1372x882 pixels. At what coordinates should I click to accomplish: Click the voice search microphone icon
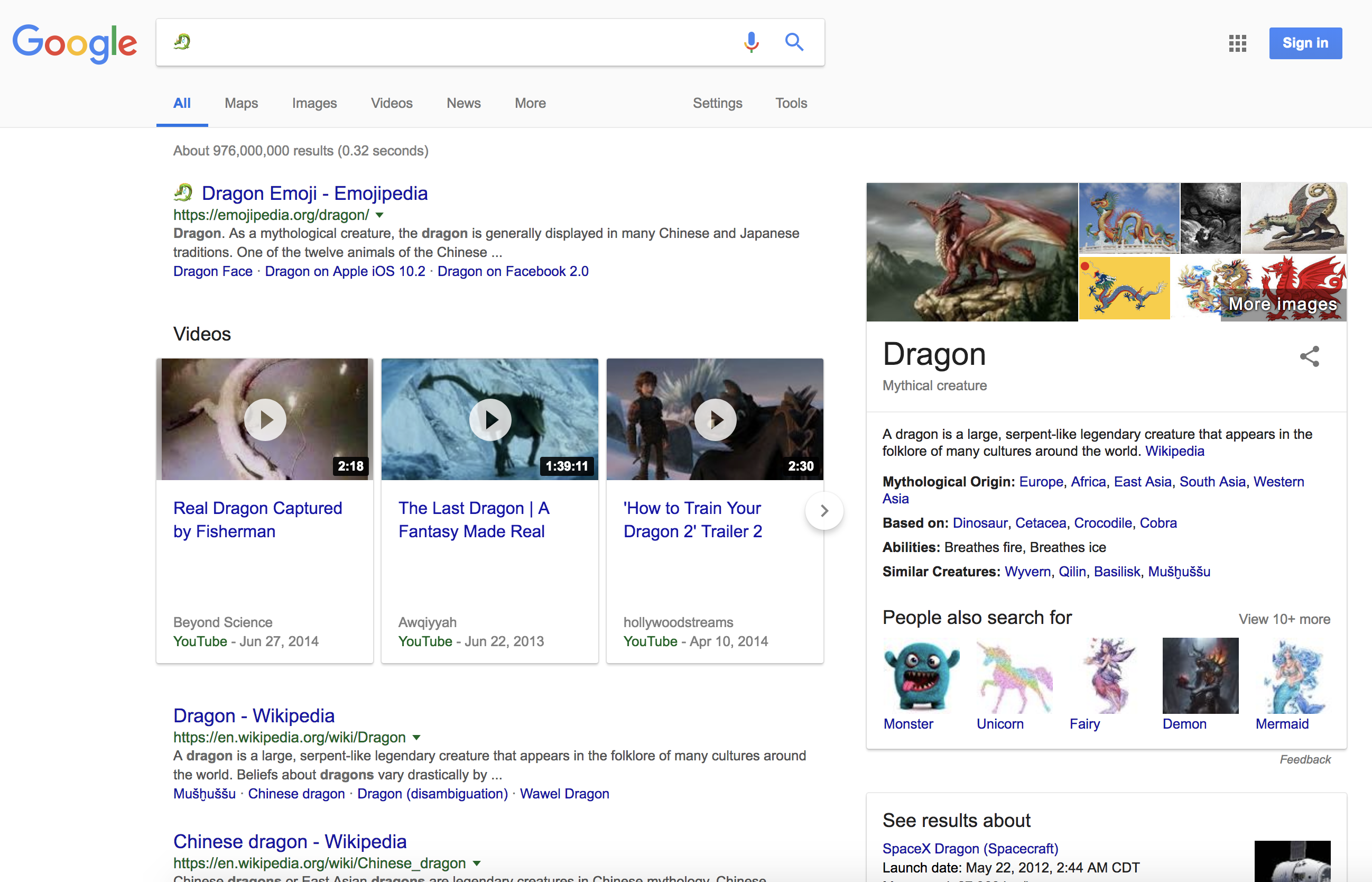[751, 42]
